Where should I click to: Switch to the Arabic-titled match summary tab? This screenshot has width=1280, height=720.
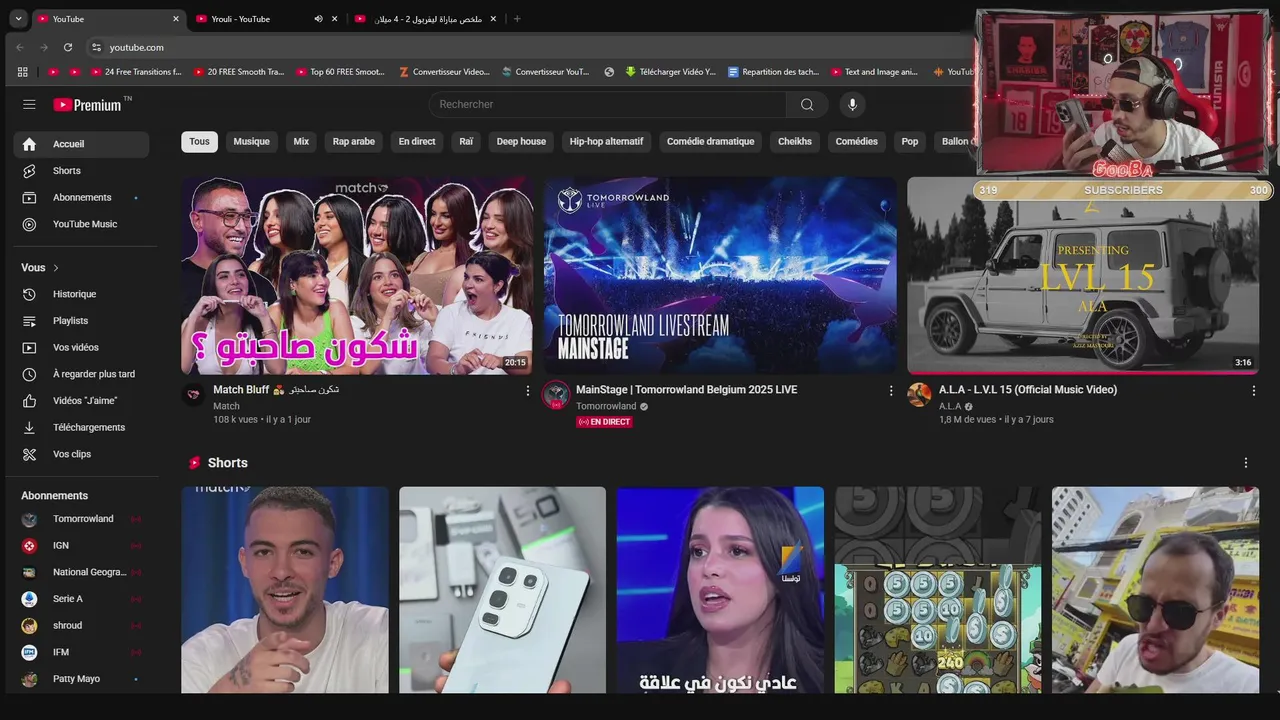coord(425,19)
